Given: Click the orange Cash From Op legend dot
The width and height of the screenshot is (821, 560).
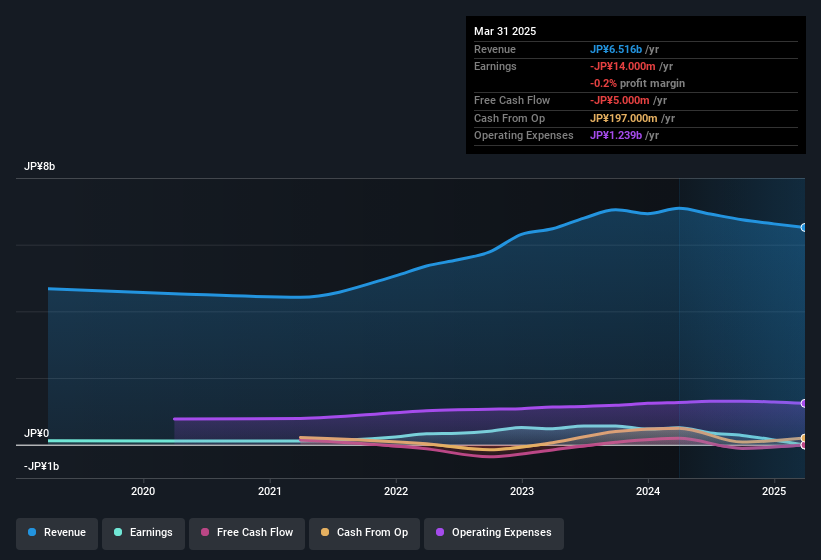Looking at the screenshot, I should click(325, 532).
